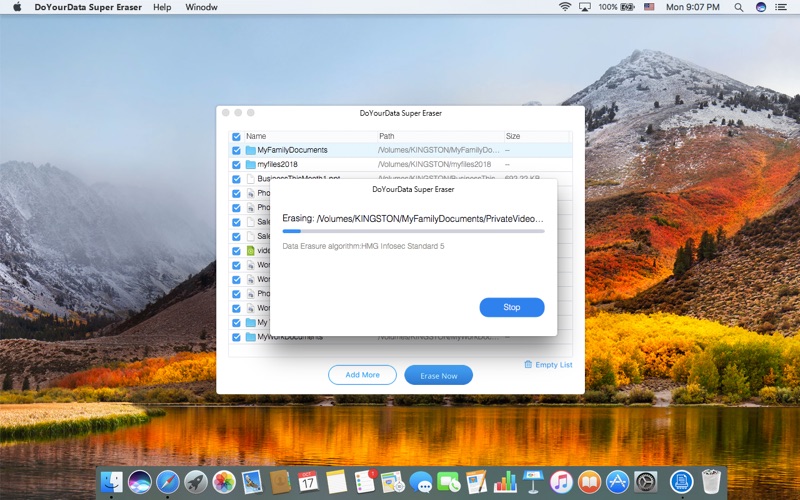The image size is (800, 500).
Task: Uncheck the MyFamilyDocuments checkbox
Action: tap(236, 151)
